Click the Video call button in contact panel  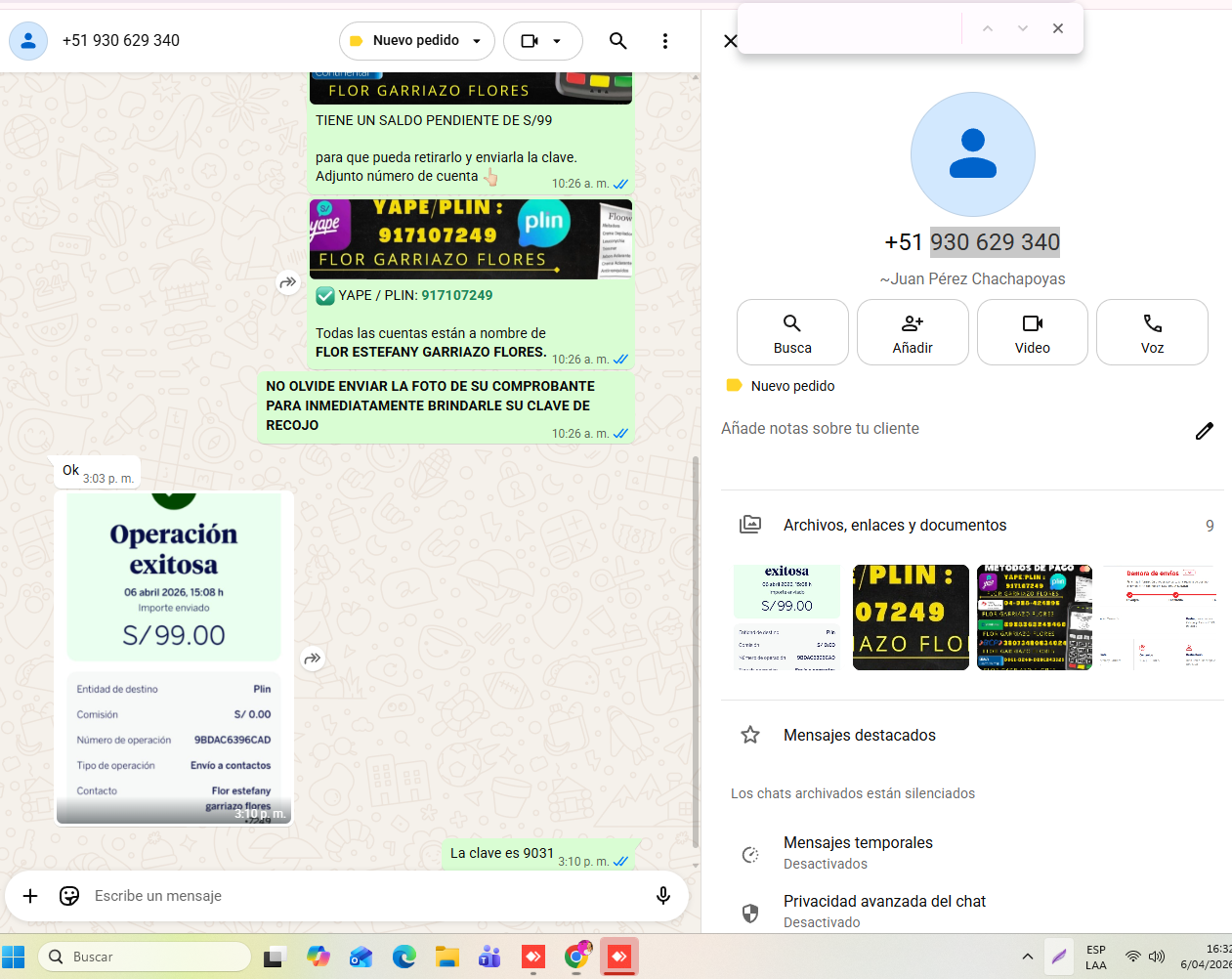[x=1032, y=332]
